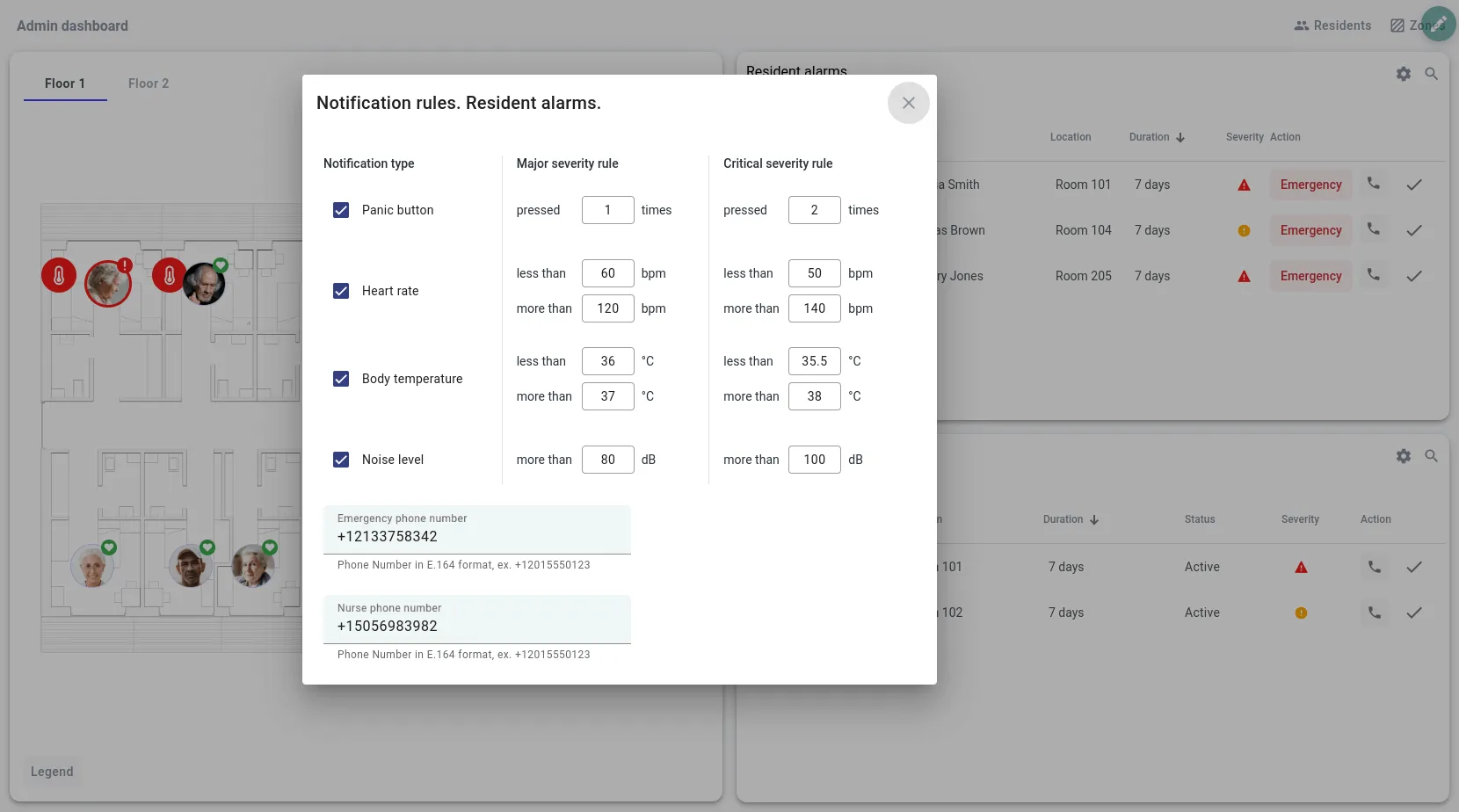Edit the Emergency phone number field
The height and width of the screenshot is (812, 1459).
[x=476, y=536]
